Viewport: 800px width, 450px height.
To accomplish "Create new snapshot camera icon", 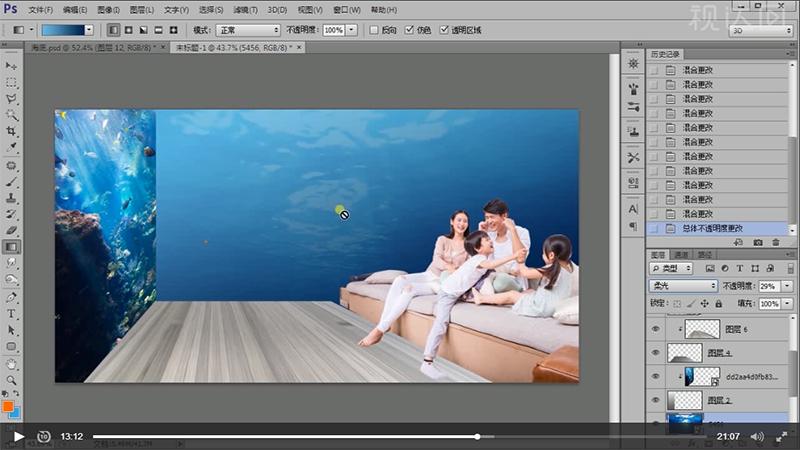I will click(758, 242).
